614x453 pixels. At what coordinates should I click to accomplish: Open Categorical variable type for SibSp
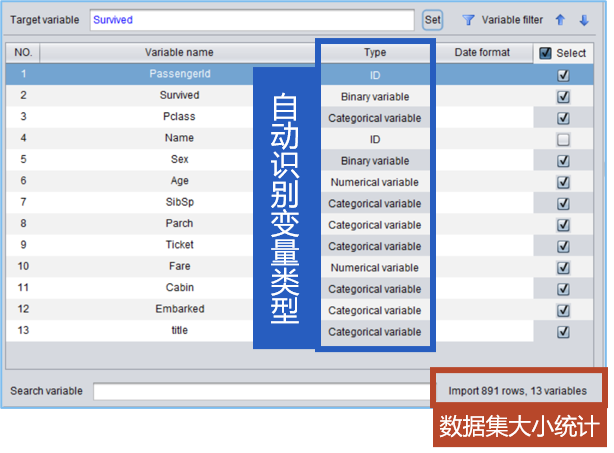coord(375,203)
